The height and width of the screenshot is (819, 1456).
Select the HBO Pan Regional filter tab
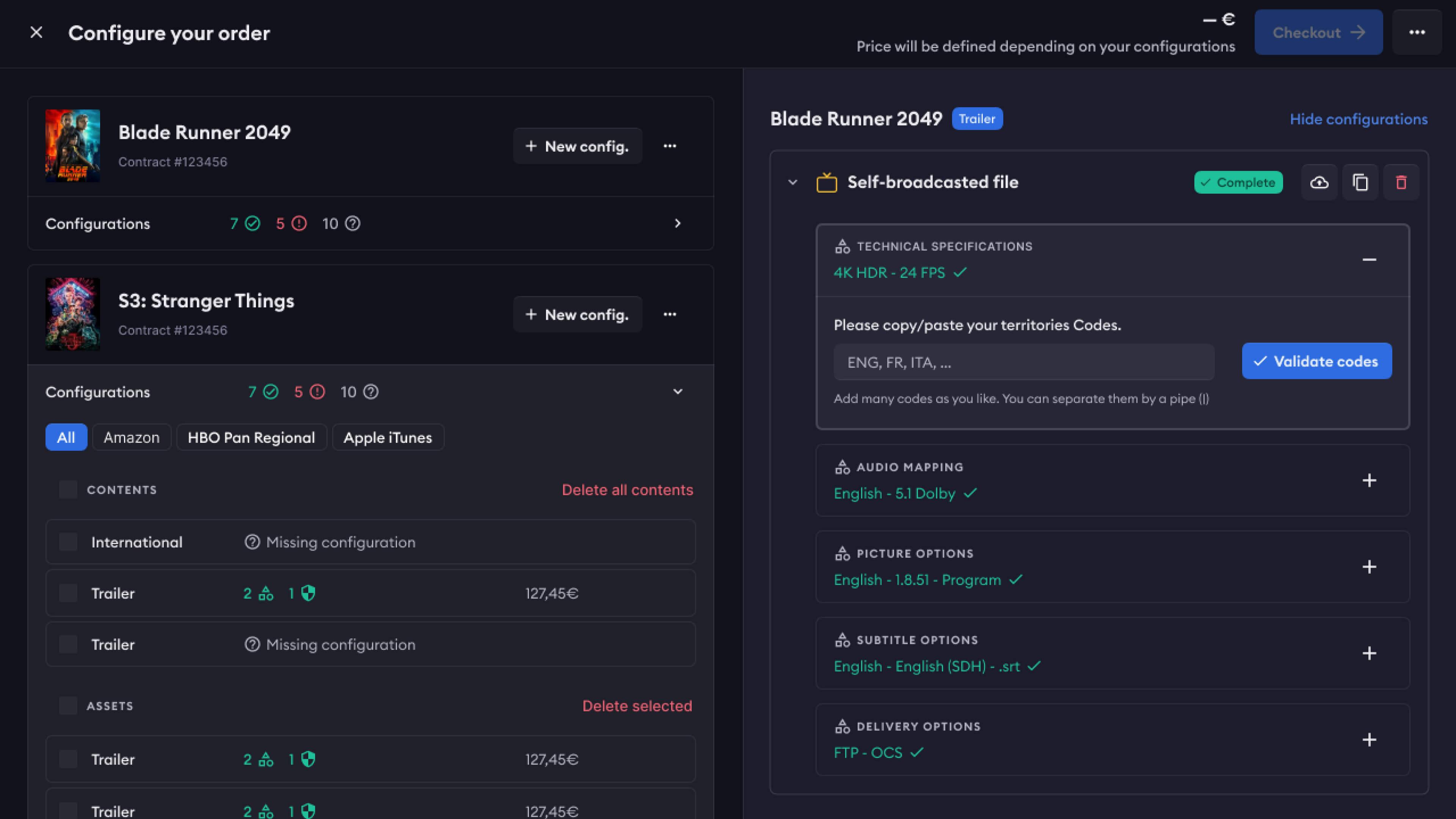(251, 437)
